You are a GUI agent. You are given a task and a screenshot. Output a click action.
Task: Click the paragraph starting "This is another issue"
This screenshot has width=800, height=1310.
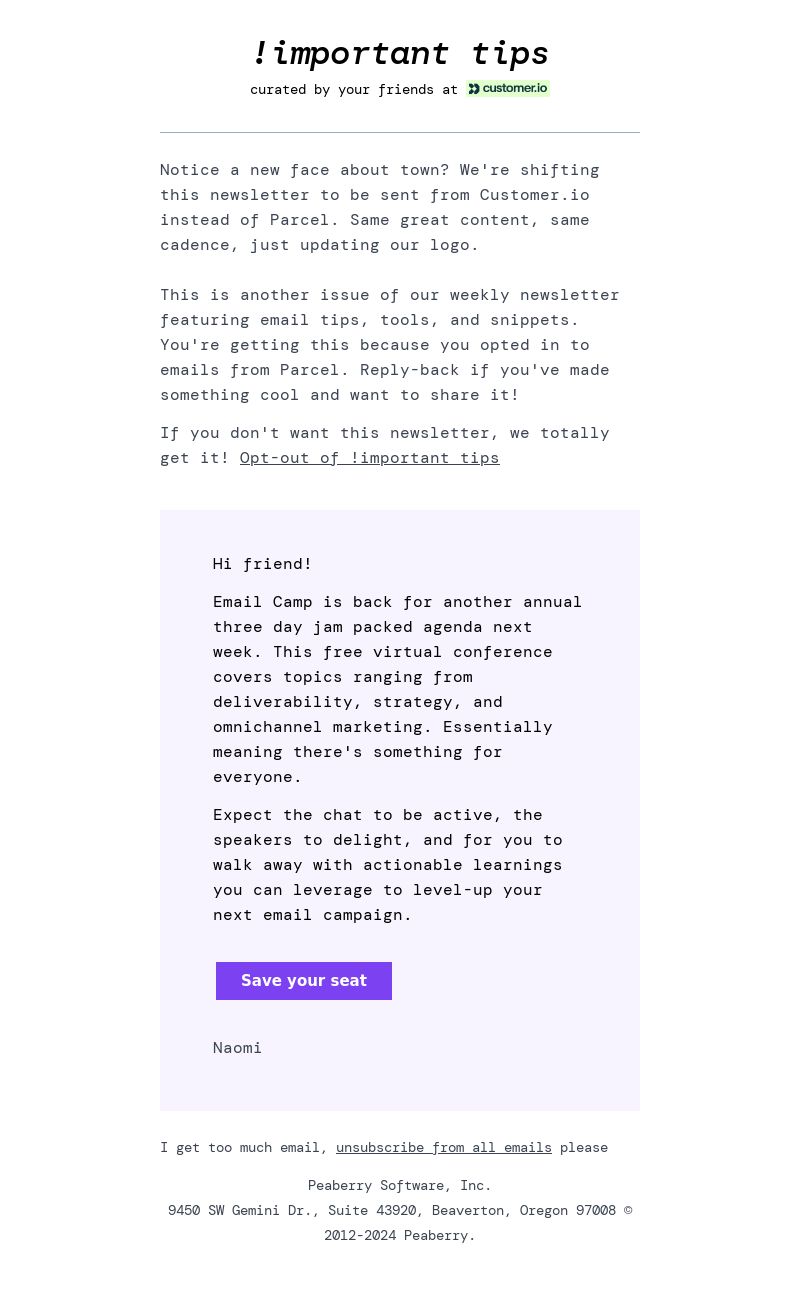390,345
